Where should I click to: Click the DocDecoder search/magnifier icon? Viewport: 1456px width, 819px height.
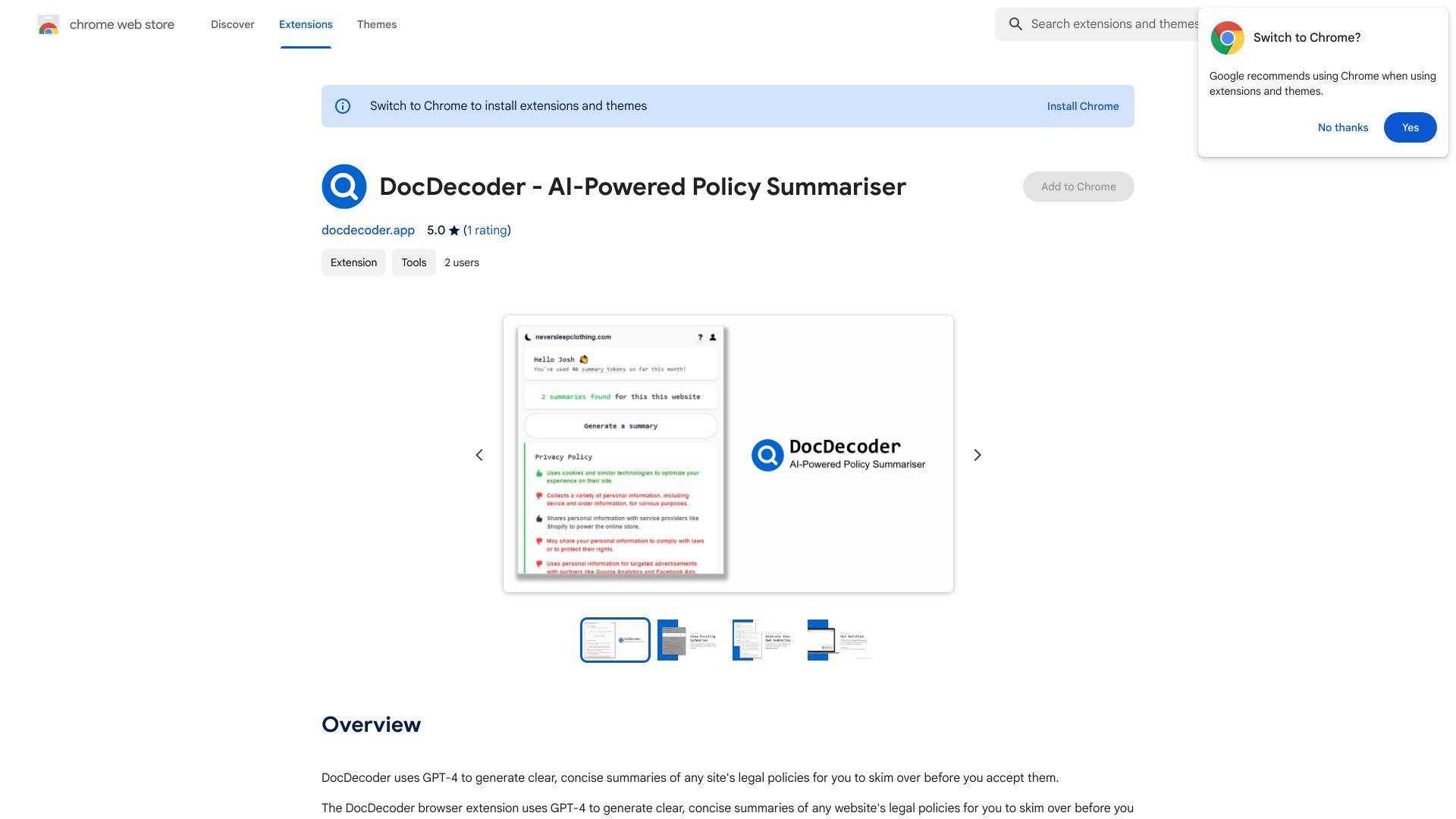pos(344,186)
